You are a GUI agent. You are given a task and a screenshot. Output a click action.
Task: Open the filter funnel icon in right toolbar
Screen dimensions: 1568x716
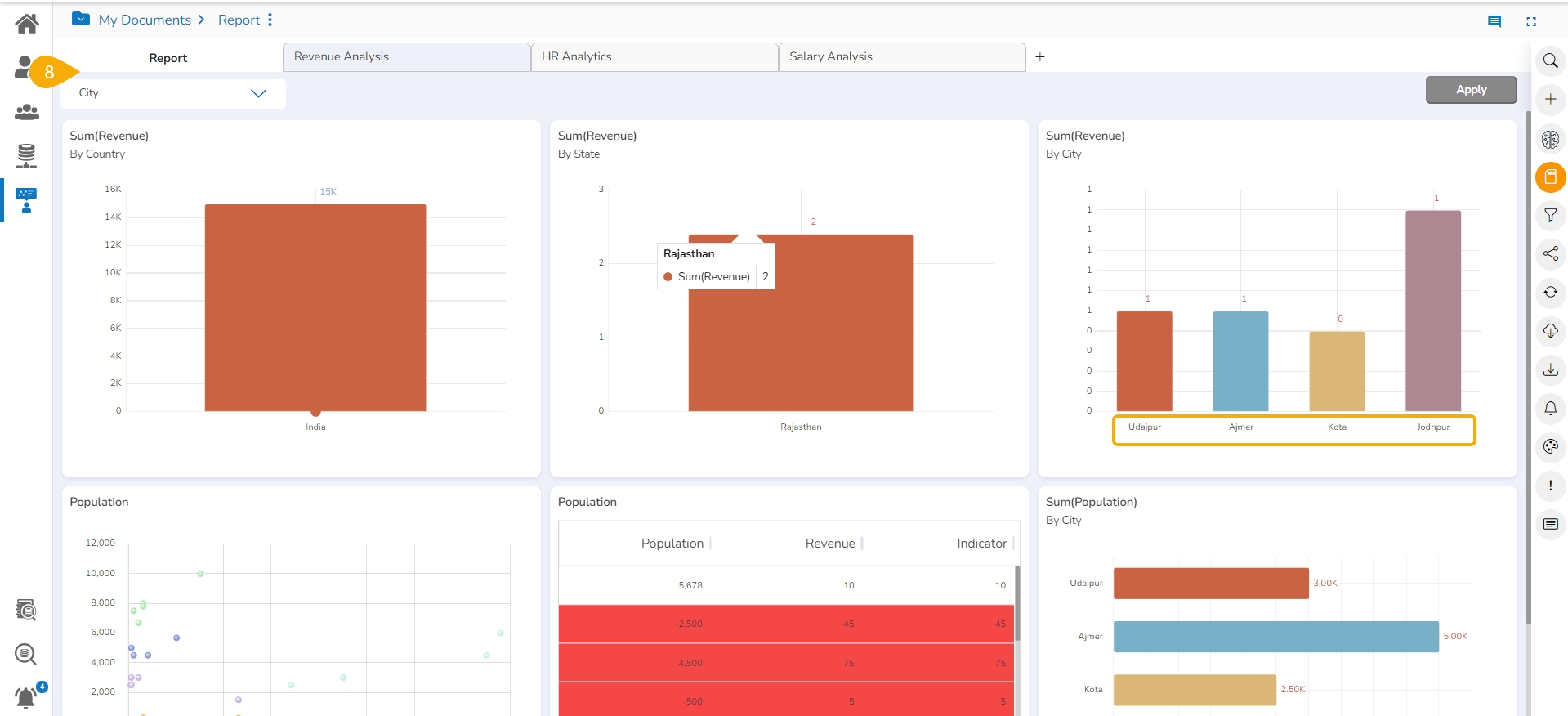click(x=1550, y=215)
